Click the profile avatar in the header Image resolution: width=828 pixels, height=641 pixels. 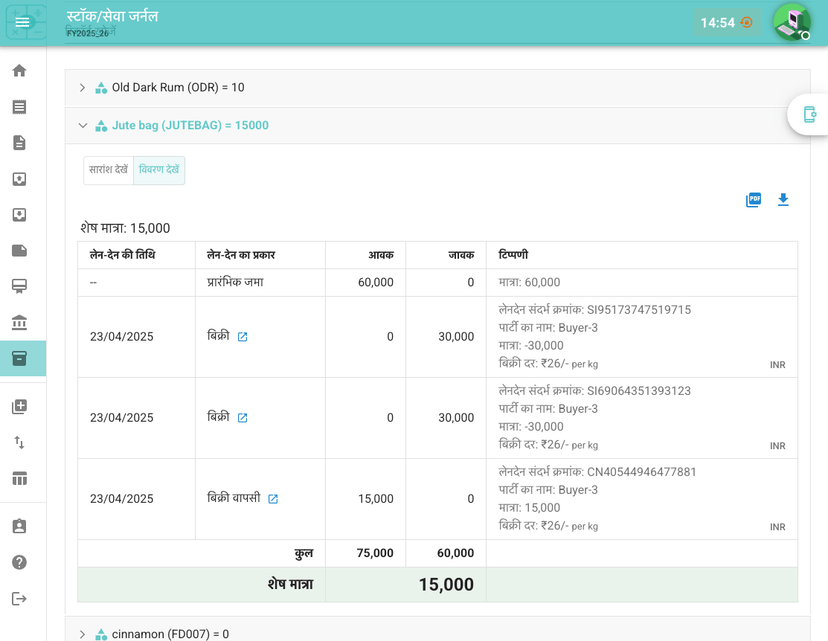(791, 22)
